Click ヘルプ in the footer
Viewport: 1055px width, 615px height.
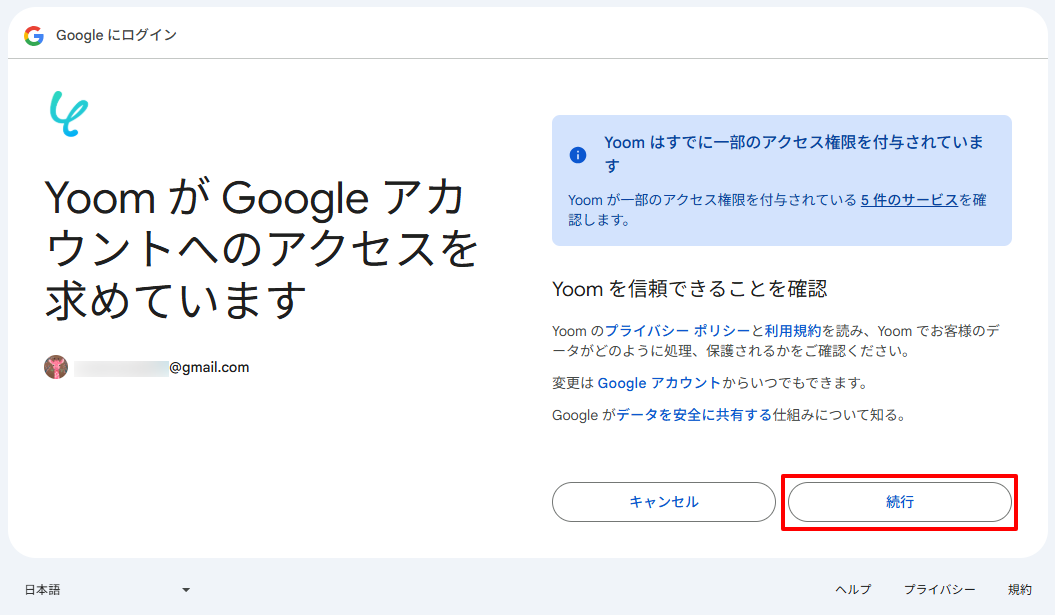[853, 589]
